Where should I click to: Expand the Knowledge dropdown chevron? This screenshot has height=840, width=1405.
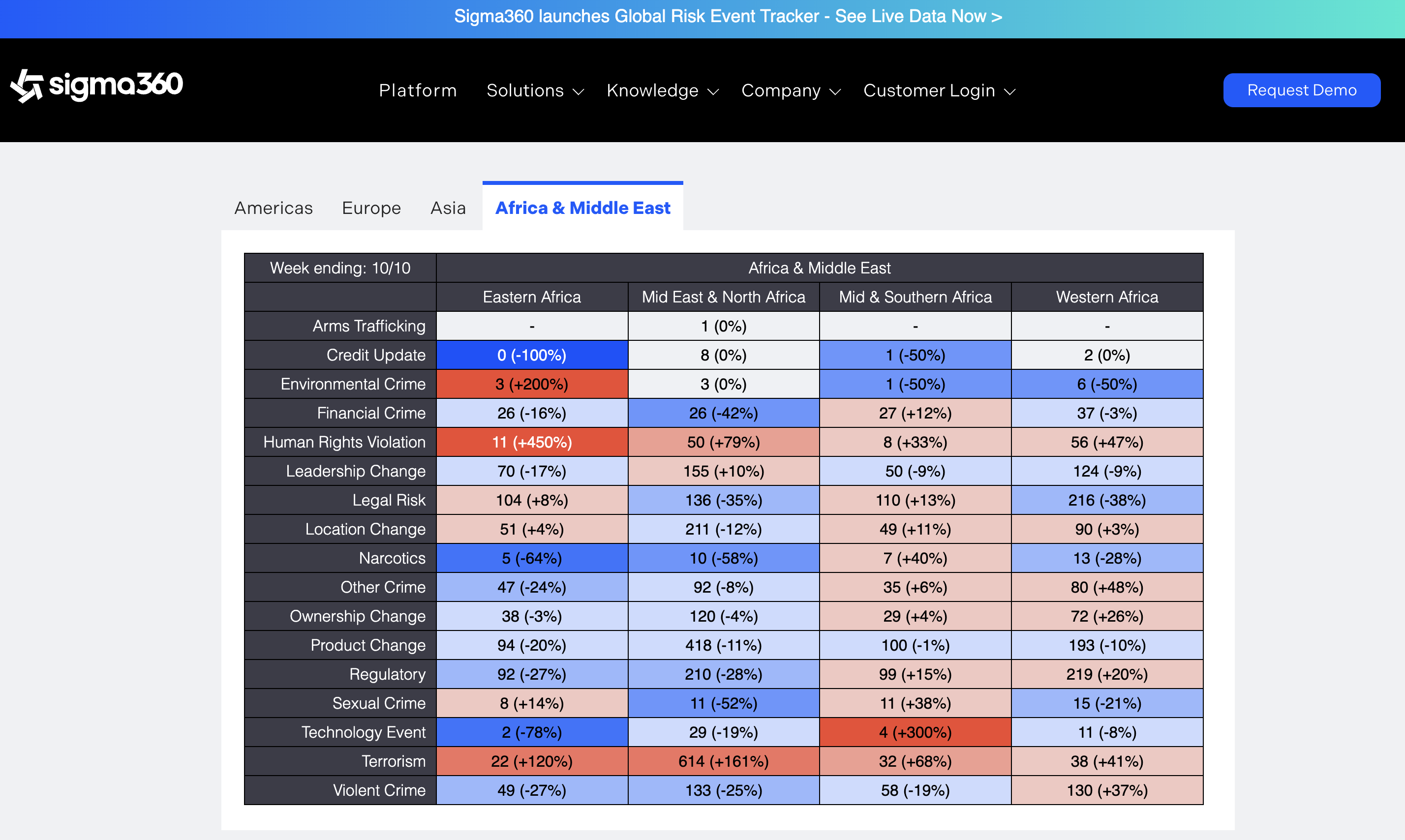pos(713,91)
